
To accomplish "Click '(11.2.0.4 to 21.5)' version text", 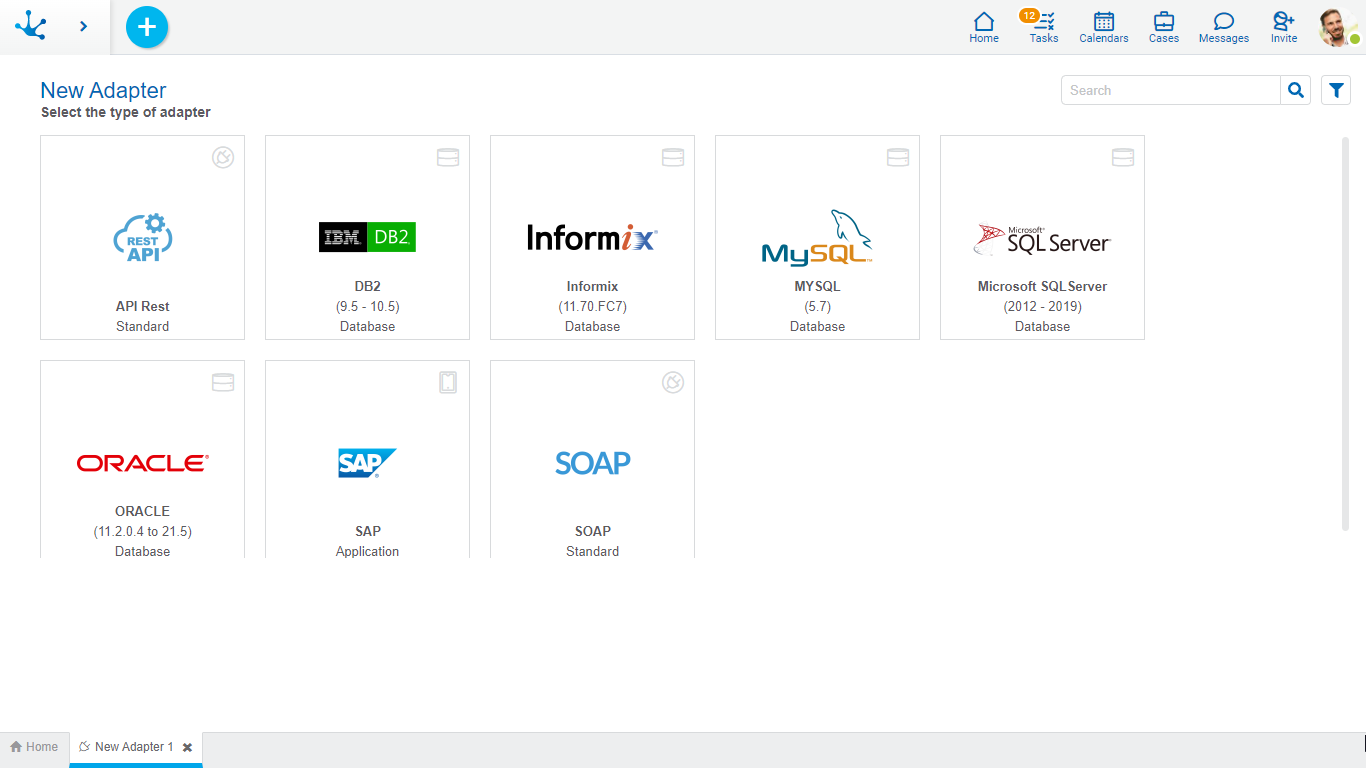I will (143, 531).
